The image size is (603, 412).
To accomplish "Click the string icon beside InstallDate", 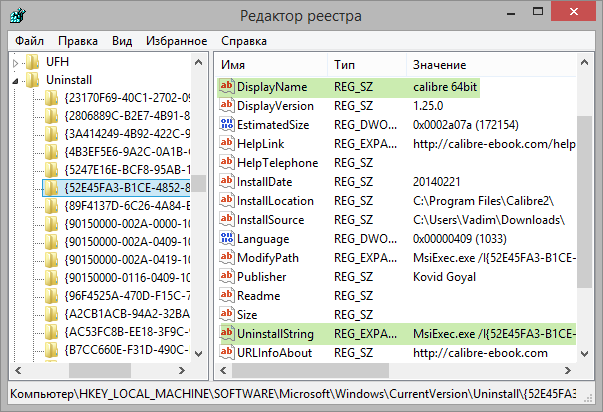I will point(227,181).
